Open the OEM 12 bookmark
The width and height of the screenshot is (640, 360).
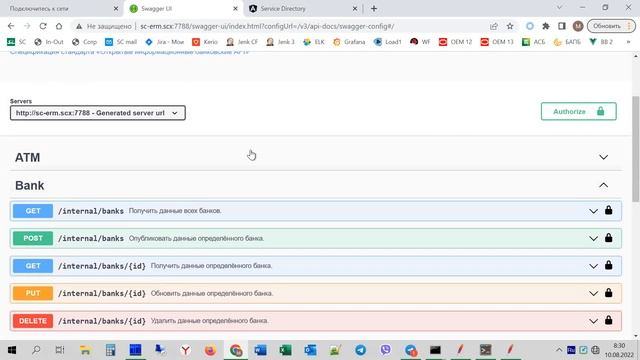[x=455, y=42]
